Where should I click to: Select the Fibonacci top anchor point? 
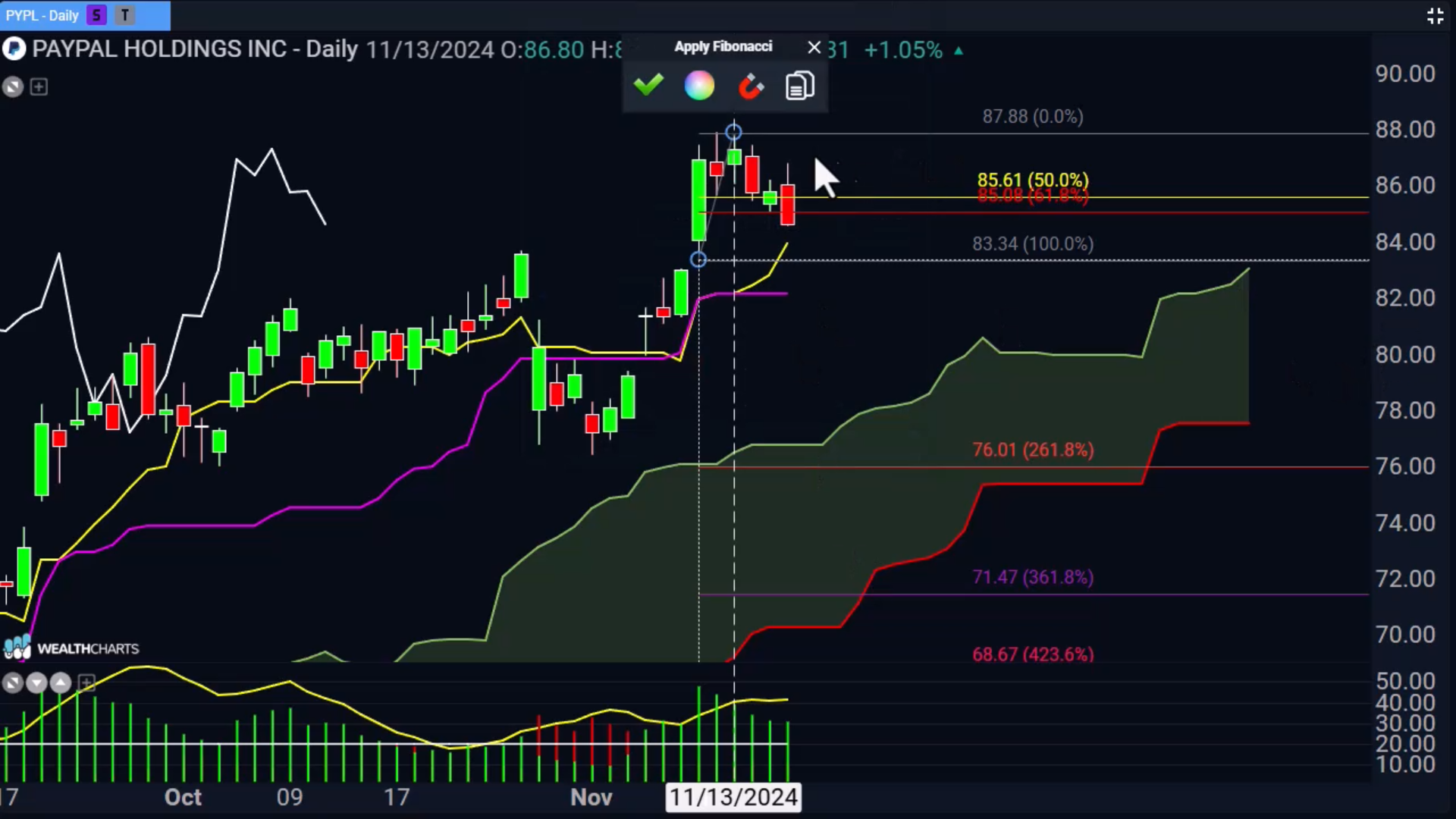[x=733, y=133]
